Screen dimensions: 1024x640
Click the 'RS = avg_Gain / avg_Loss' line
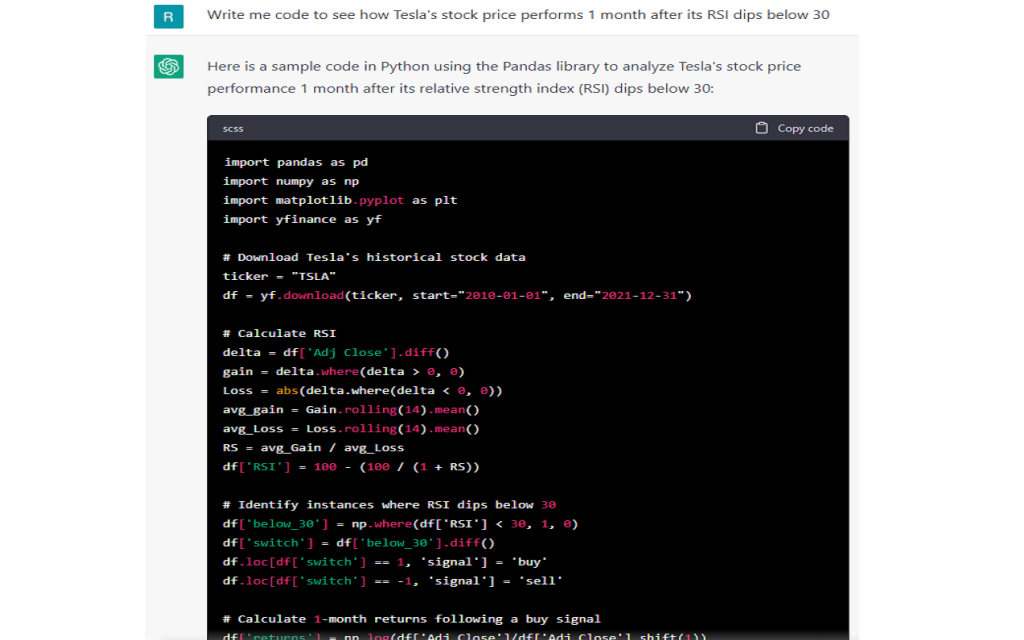tap(313, 447)
